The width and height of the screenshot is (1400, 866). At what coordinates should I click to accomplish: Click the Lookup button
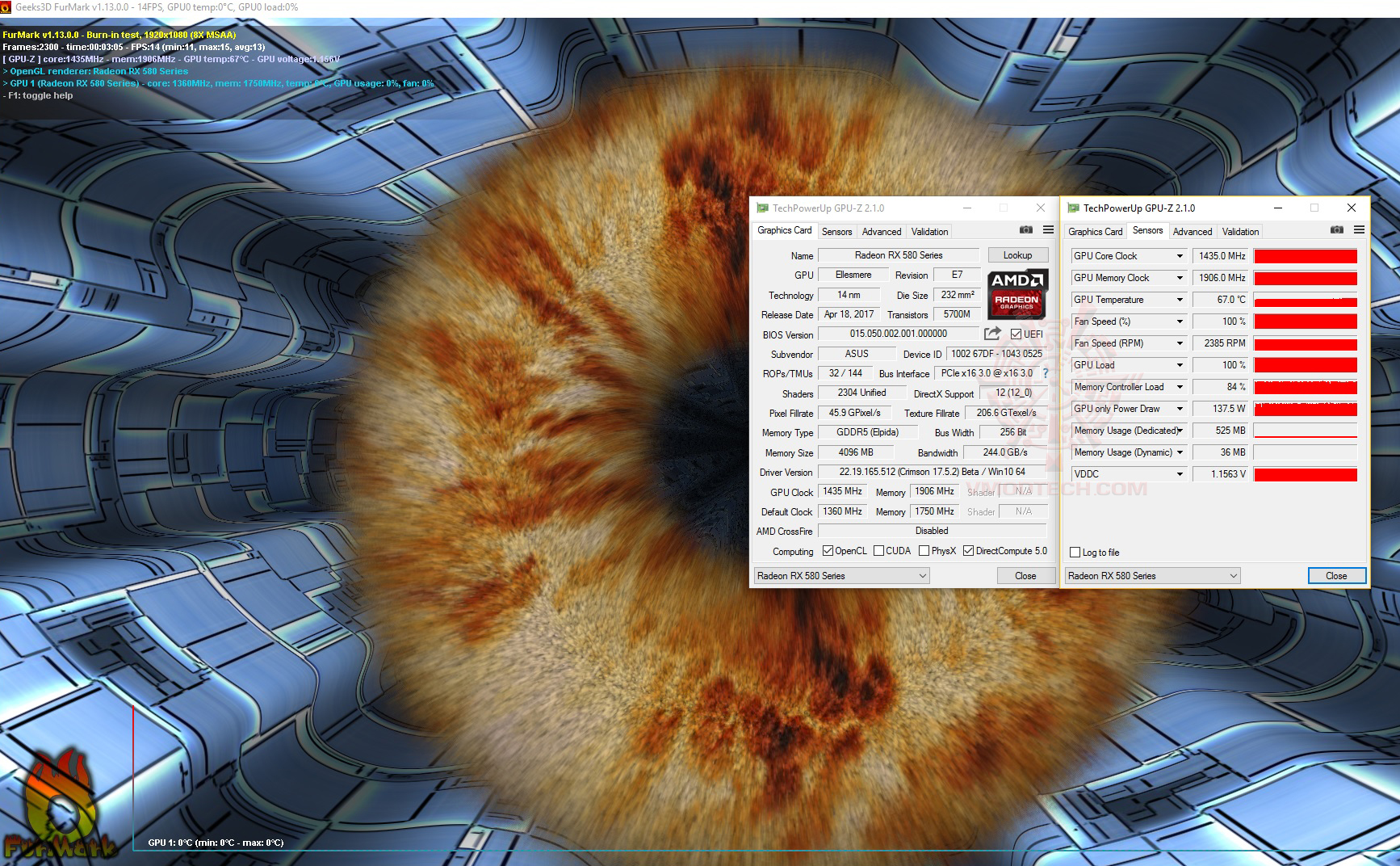tap(1017, 254)
